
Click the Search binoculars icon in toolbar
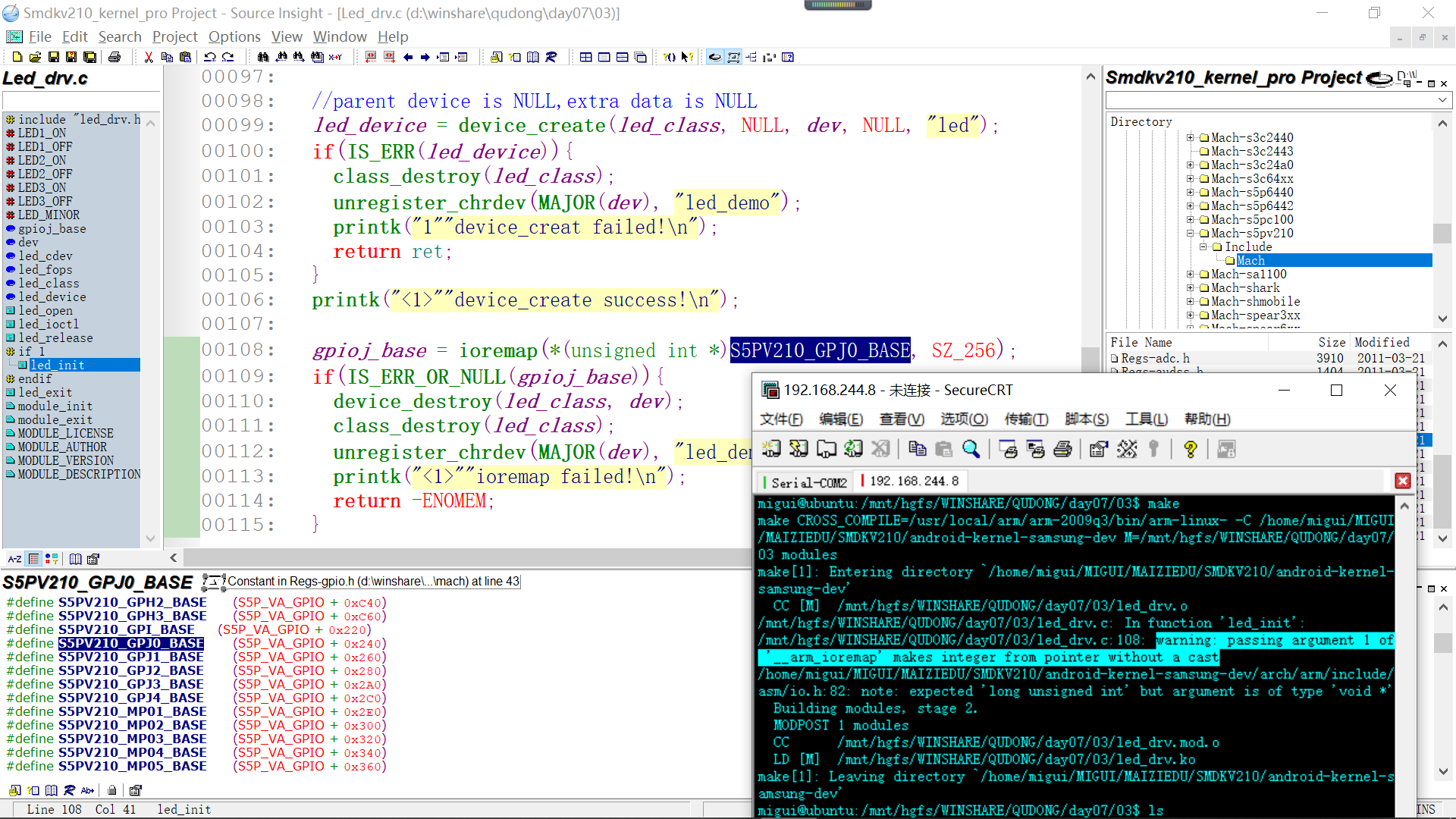click(263, 57)
